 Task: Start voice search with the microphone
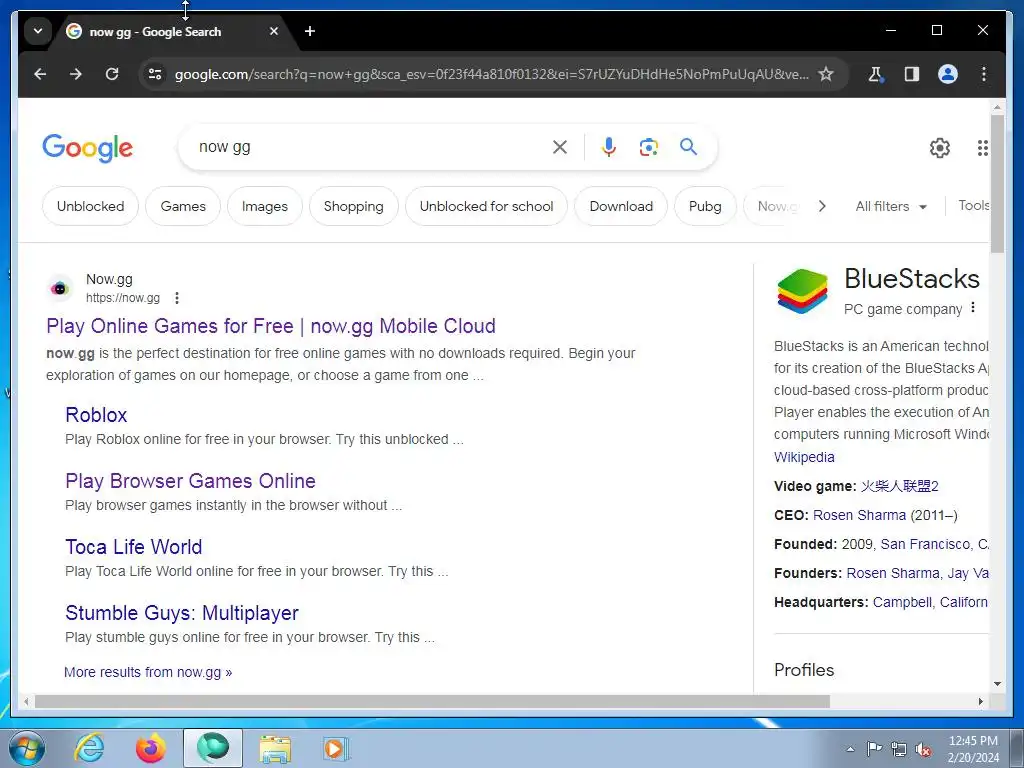(609, 147)
